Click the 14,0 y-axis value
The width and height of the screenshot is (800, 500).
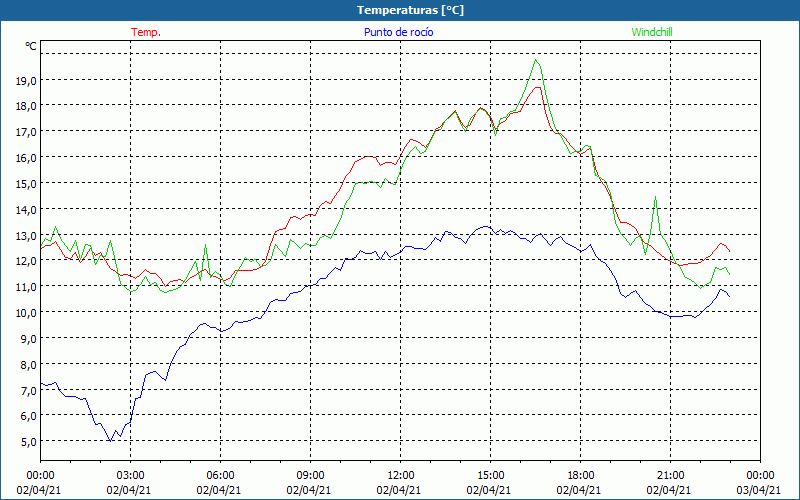pyautogui.click(x=26, y=210)
